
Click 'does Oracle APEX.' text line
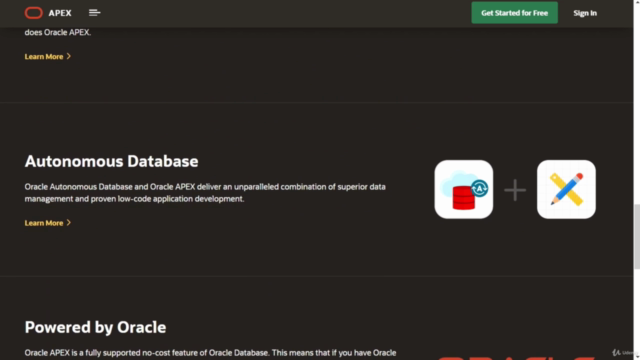click(58, 32)
